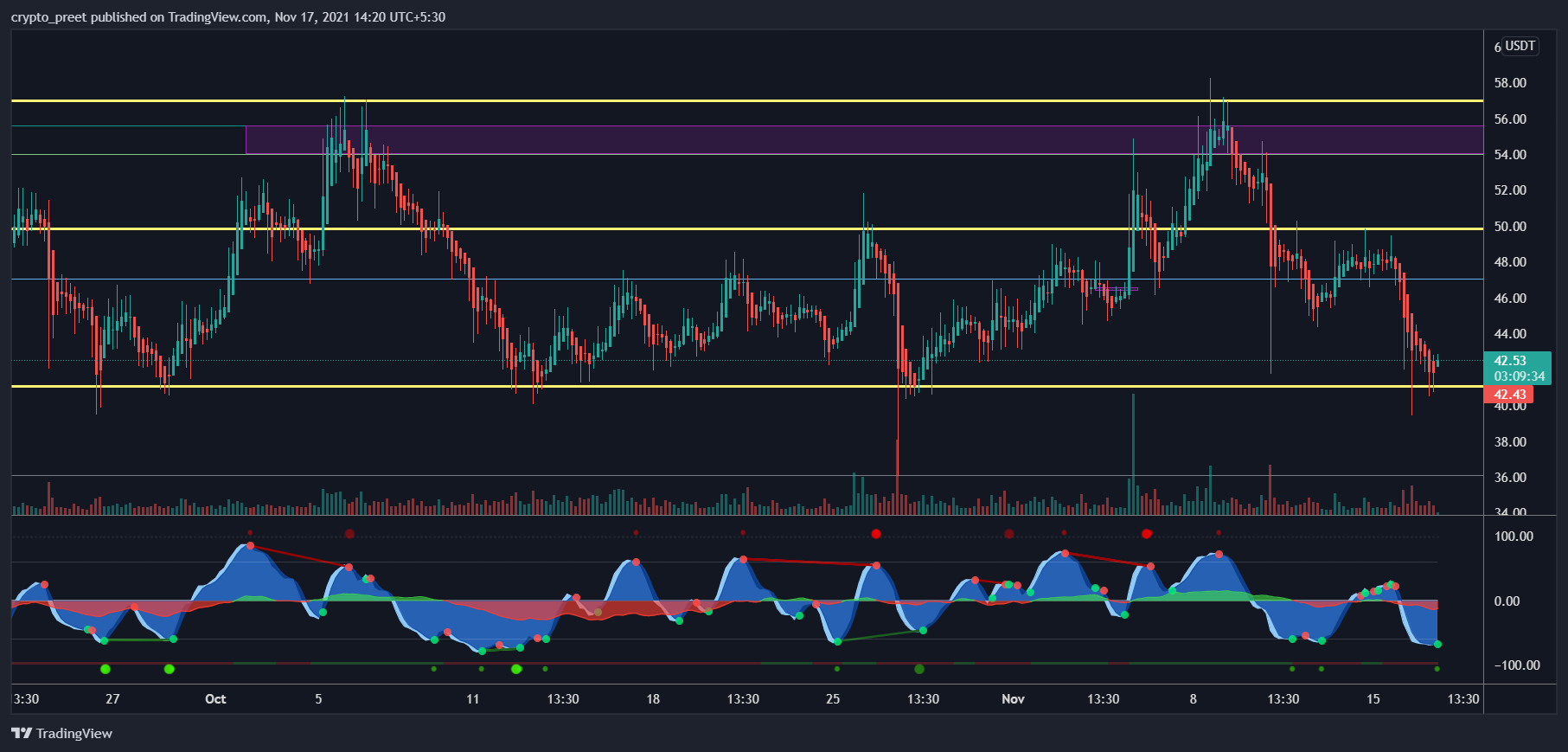The height and width of the screenshot is (752, 1568).
Task: Click the 100.00 oscillator axis label
Action: click(x=1514, y=537)
